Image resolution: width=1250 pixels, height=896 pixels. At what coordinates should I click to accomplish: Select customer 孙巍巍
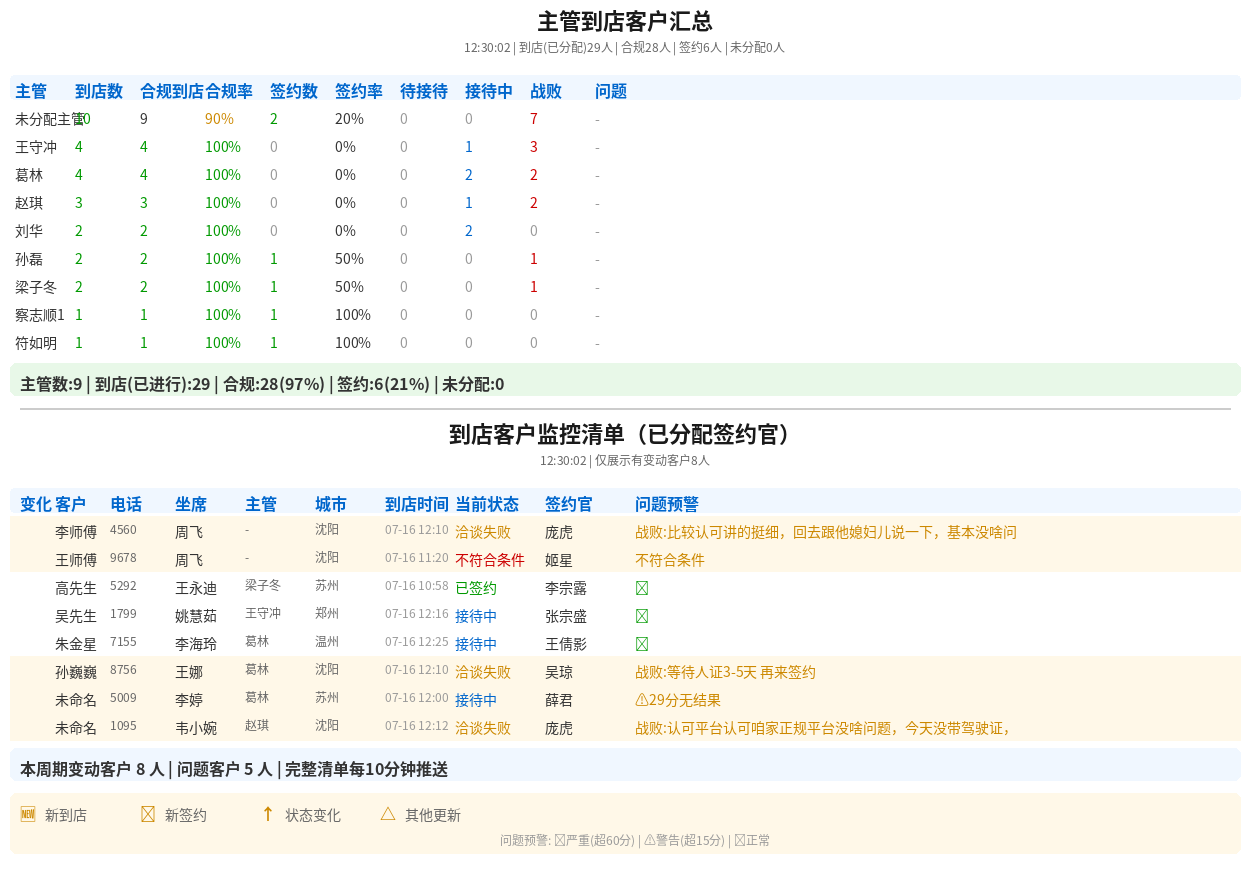tap(76, 672)
